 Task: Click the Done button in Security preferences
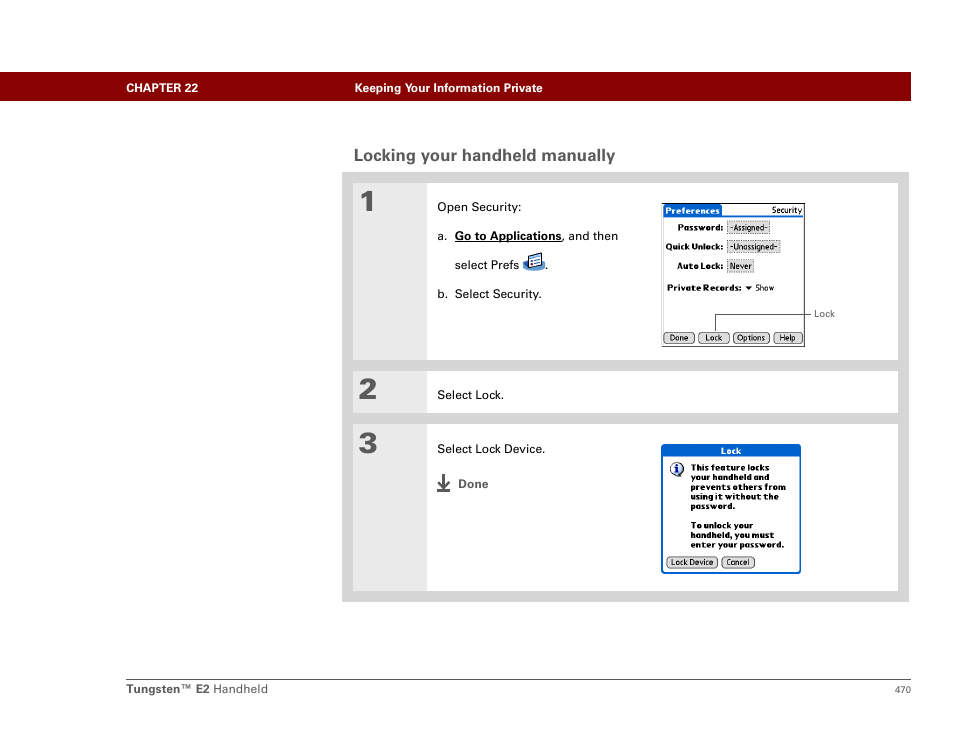point(679,338)
